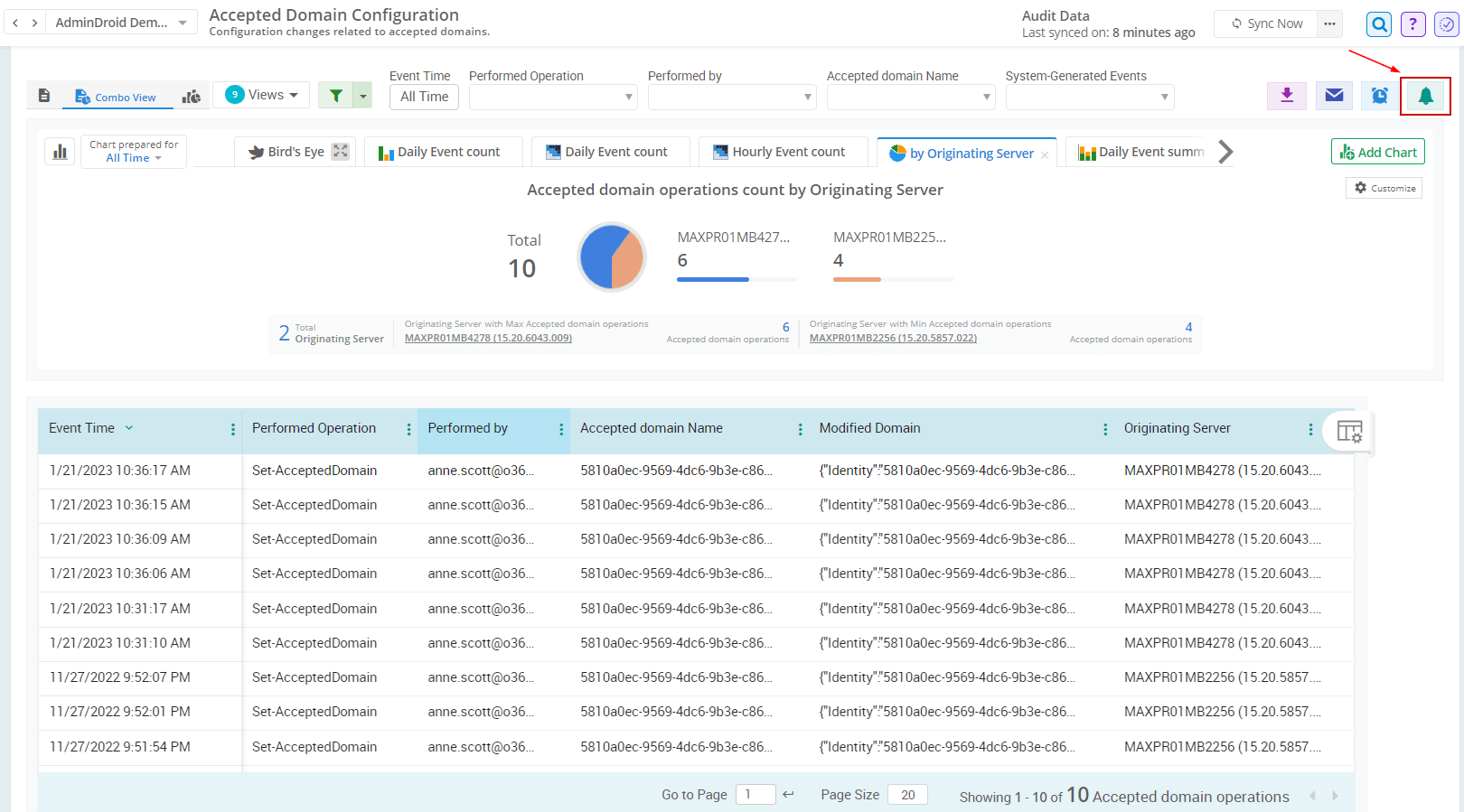Click the orange pie chart slice
The height and width of the screenshot is (812, 1464).
(x=628, y=260)
